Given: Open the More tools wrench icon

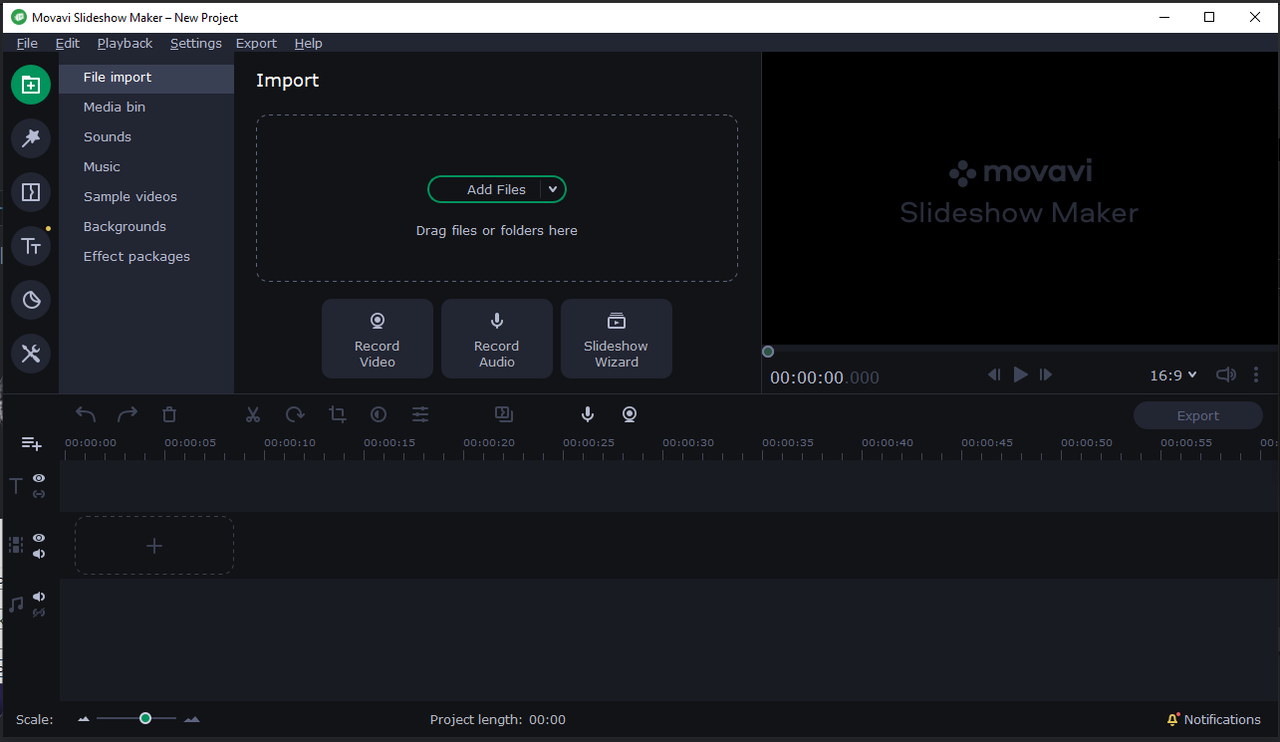Looking at the screenshot, I should tap(31, 353).
